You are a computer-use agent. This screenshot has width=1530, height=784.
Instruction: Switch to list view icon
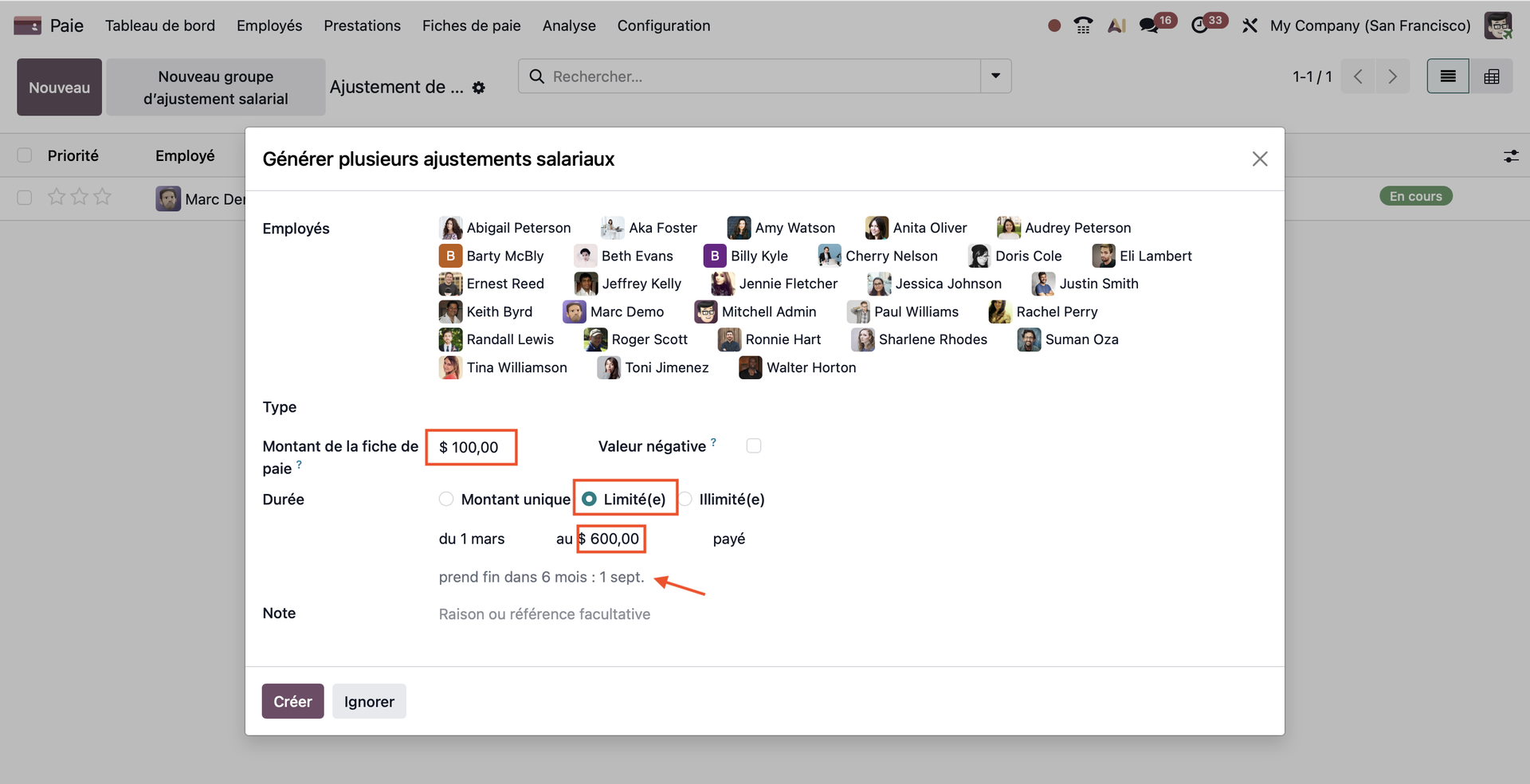(1447, 76)
